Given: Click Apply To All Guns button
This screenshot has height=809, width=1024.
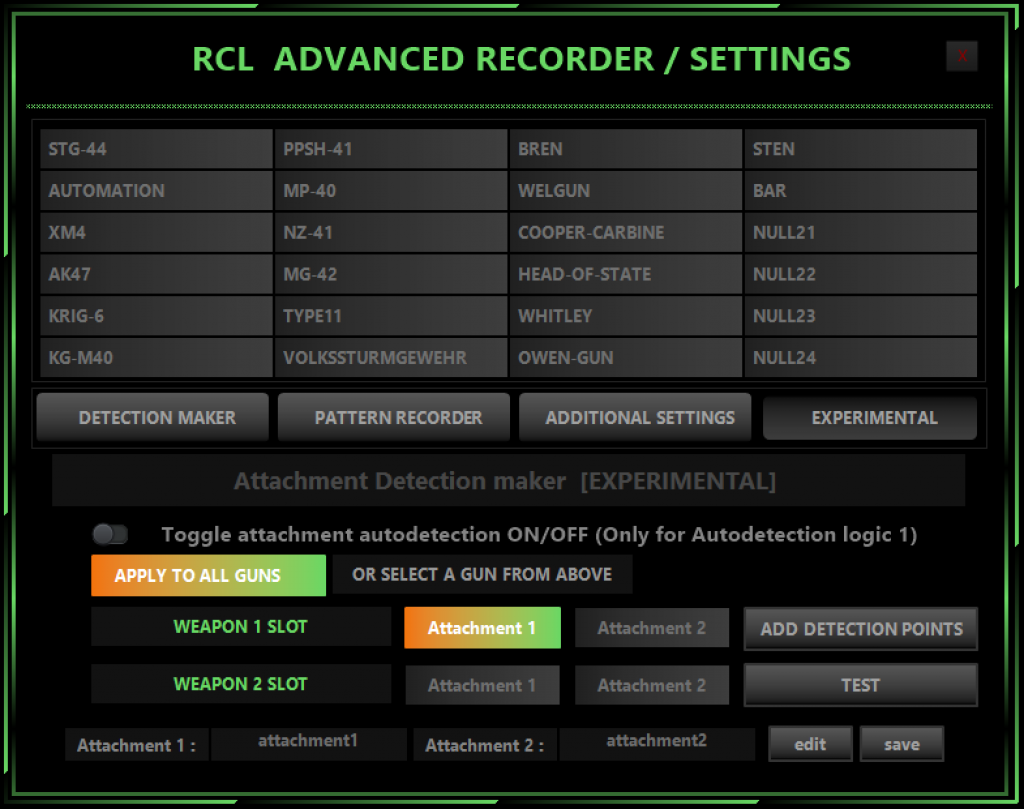Looking at the screenshot, I should click(x=208, y=575).
